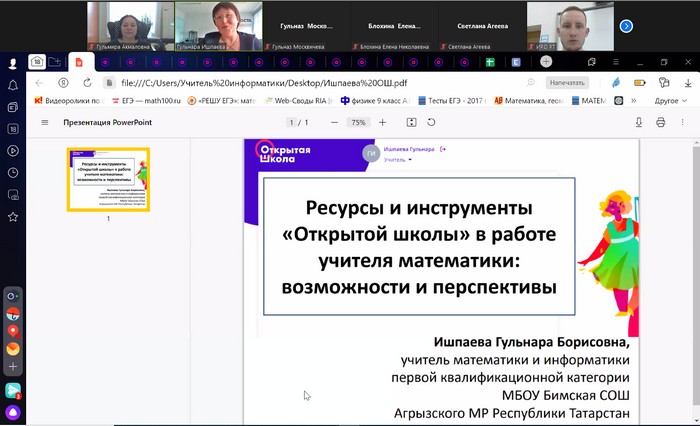Open the feather icon in the address bar
The height and width of the screenshot is (426, 700).
[x=616, y=83]
